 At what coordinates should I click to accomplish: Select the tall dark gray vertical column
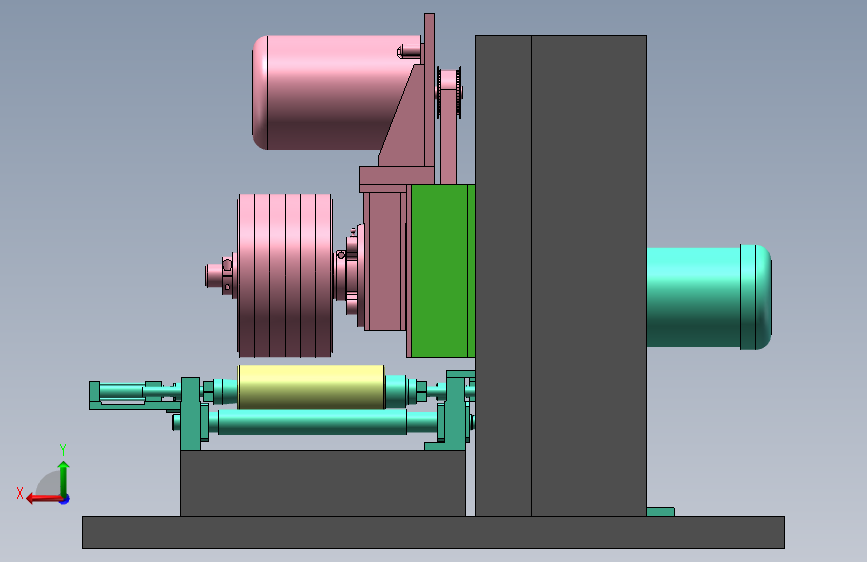coord(561,275)
